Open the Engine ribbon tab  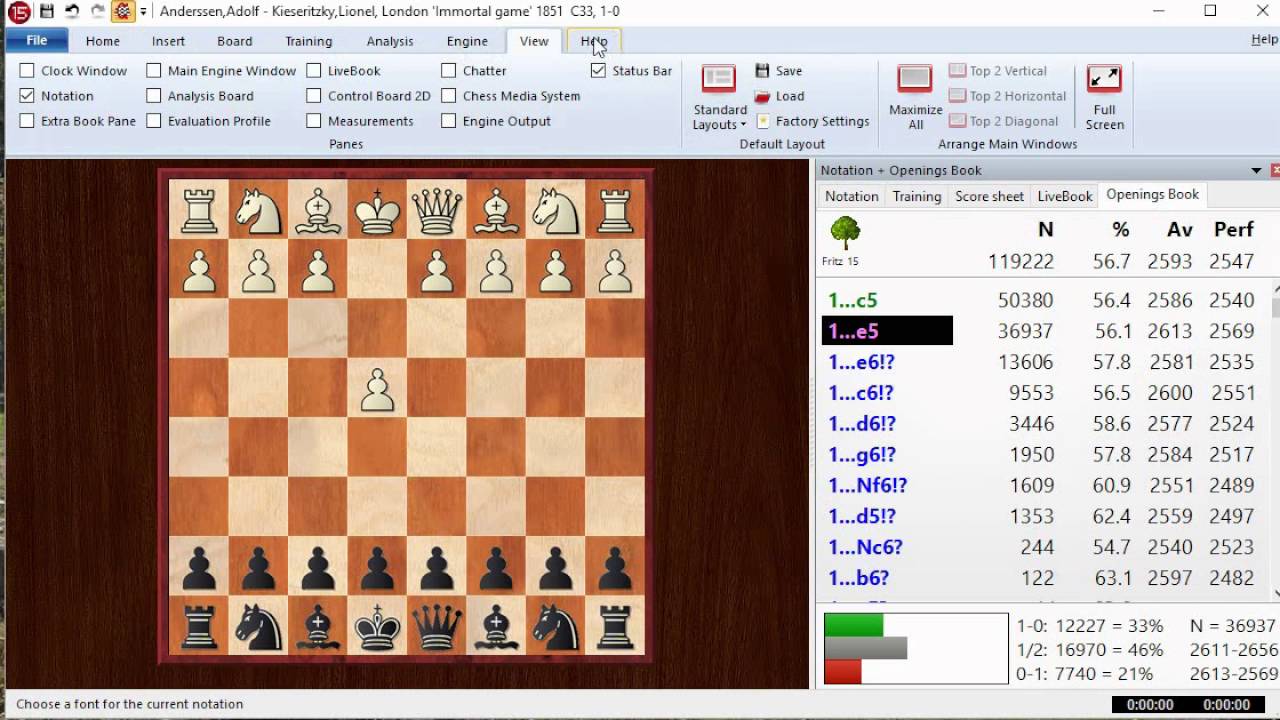pos(467,41)
